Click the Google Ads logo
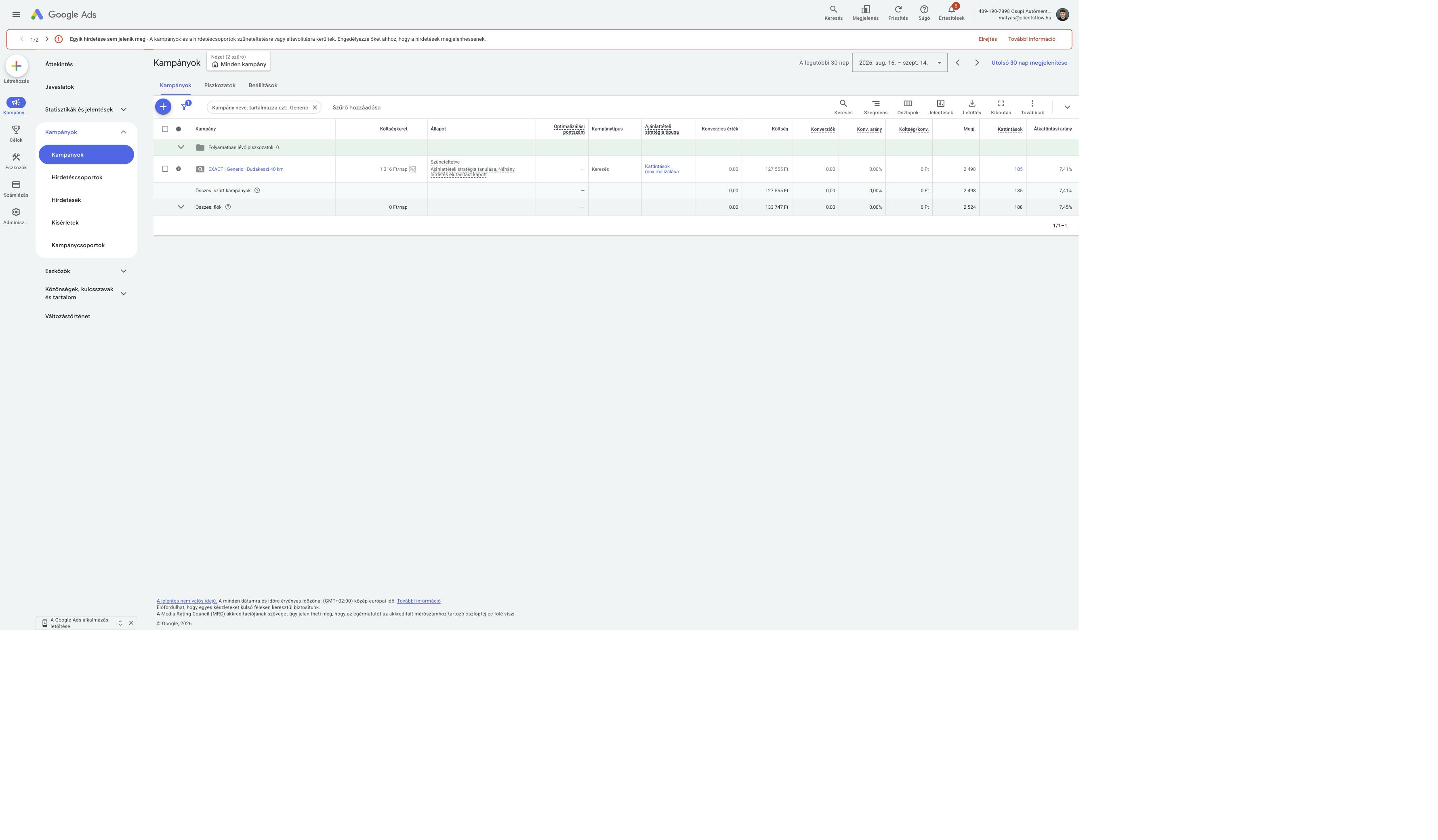 [x=63, y=14]
